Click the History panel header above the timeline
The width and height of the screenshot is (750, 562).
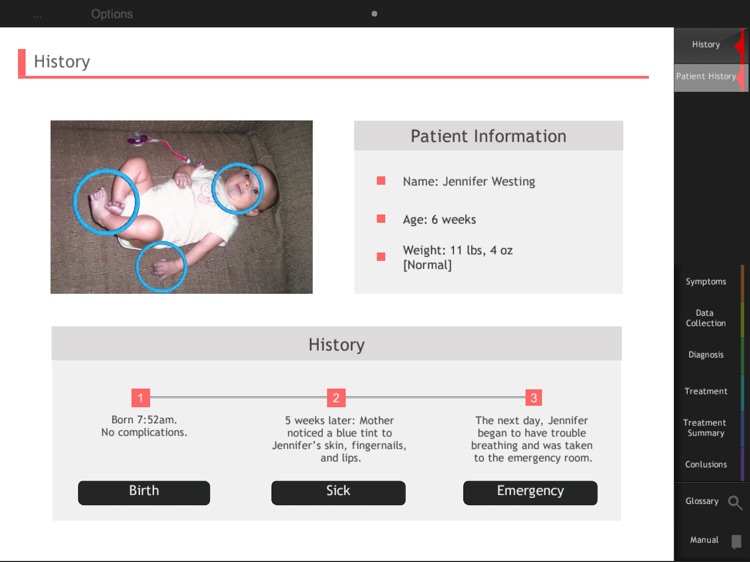point(337,344)
